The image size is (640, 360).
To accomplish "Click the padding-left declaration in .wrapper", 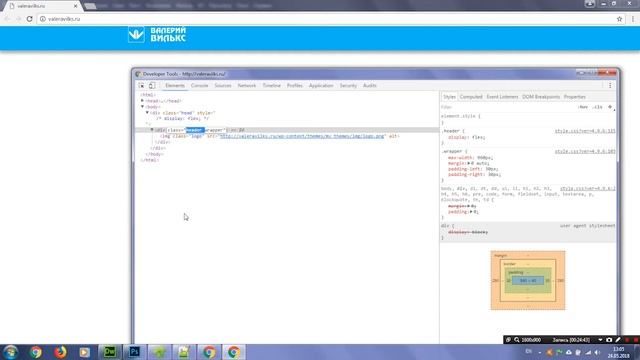I will click(473, 169).
